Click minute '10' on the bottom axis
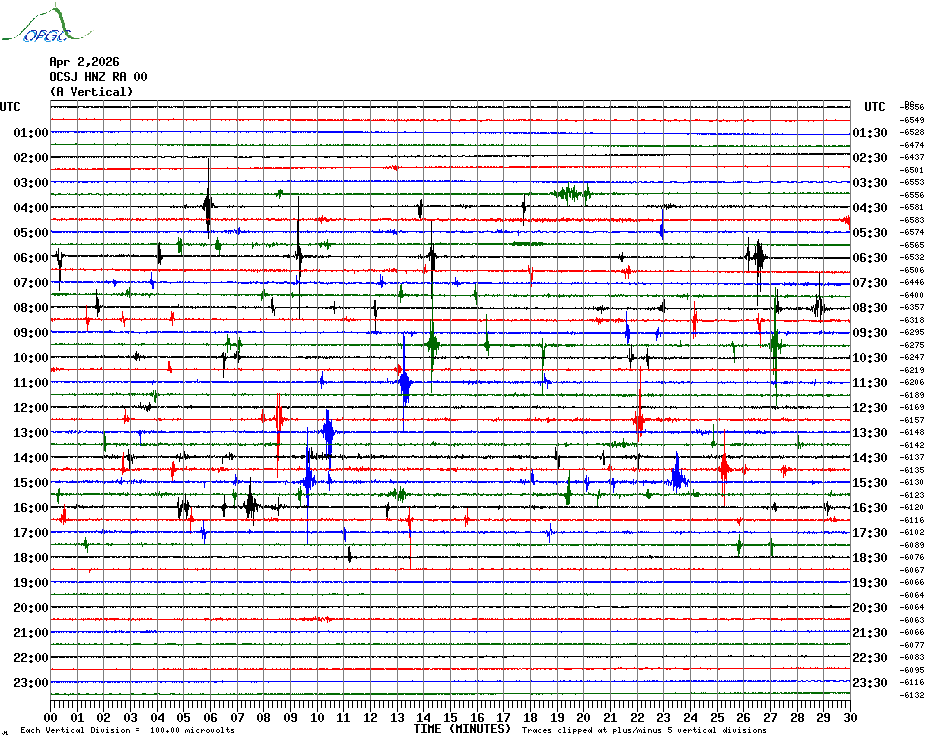 pyautogui.click(x=317, y=717)
